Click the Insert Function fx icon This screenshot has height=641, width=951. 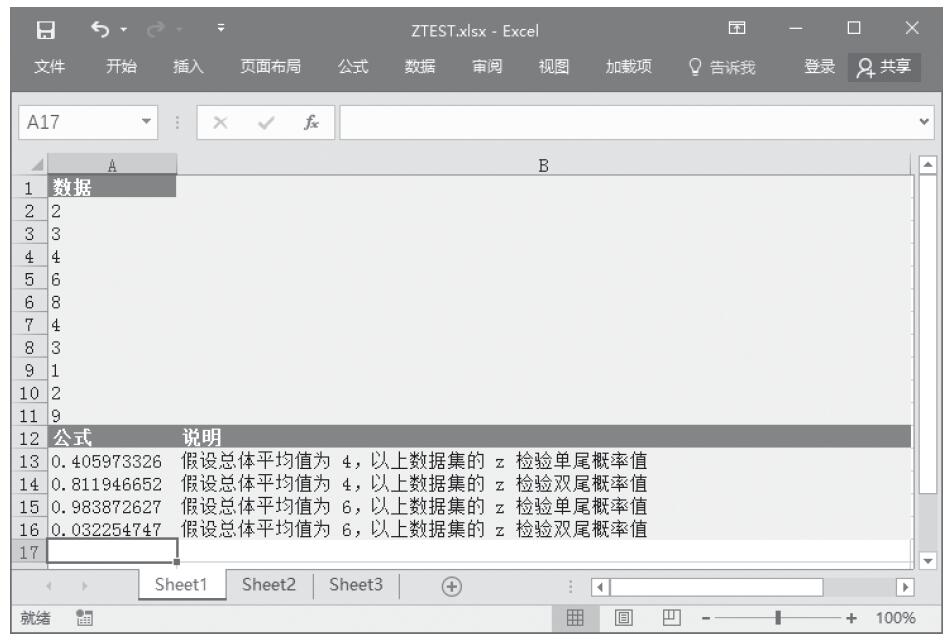pos(313,122)
